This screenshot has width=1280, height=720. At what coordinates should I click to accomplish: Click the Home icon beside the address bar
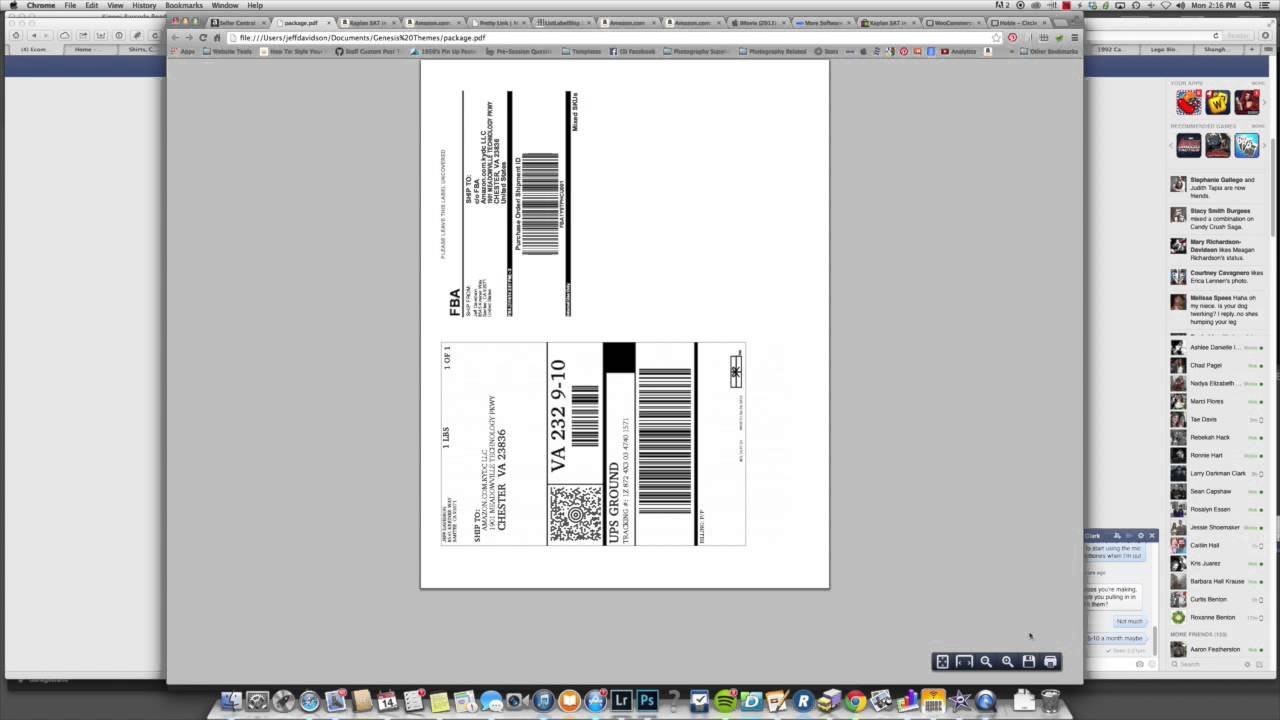point(217,37)
